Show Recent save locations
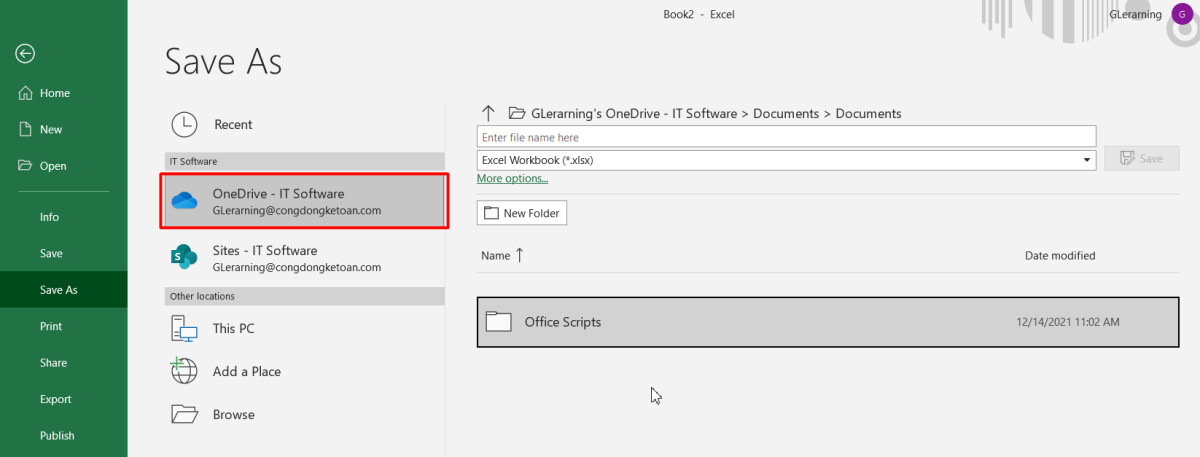The image size is (1200, 457). pos(304,124)
